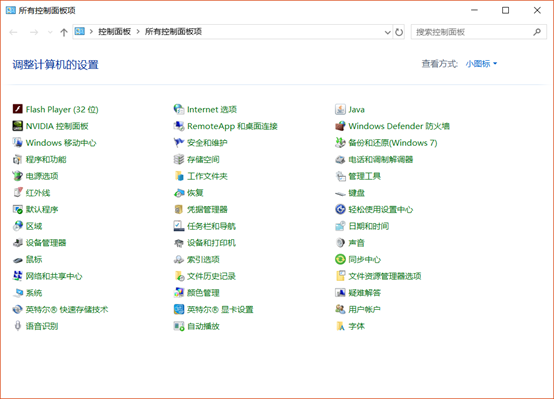Open the Flash Player (32 位) icon
Image resolution: width=554 pixels, height=399 pixels.
[18, 109]
